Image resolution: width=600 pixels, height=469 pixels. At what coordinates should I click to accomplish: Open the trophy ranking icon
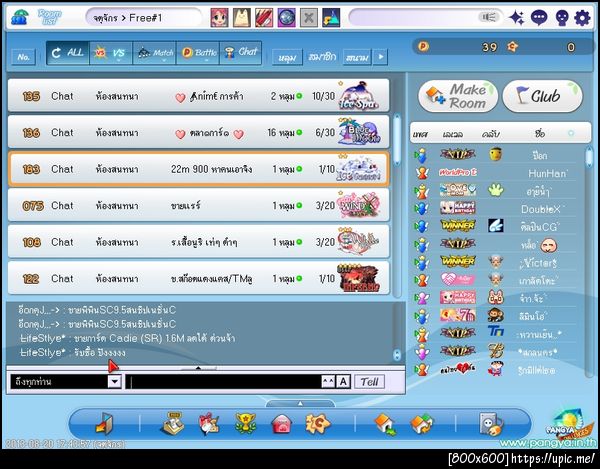(x=245, y=423)
